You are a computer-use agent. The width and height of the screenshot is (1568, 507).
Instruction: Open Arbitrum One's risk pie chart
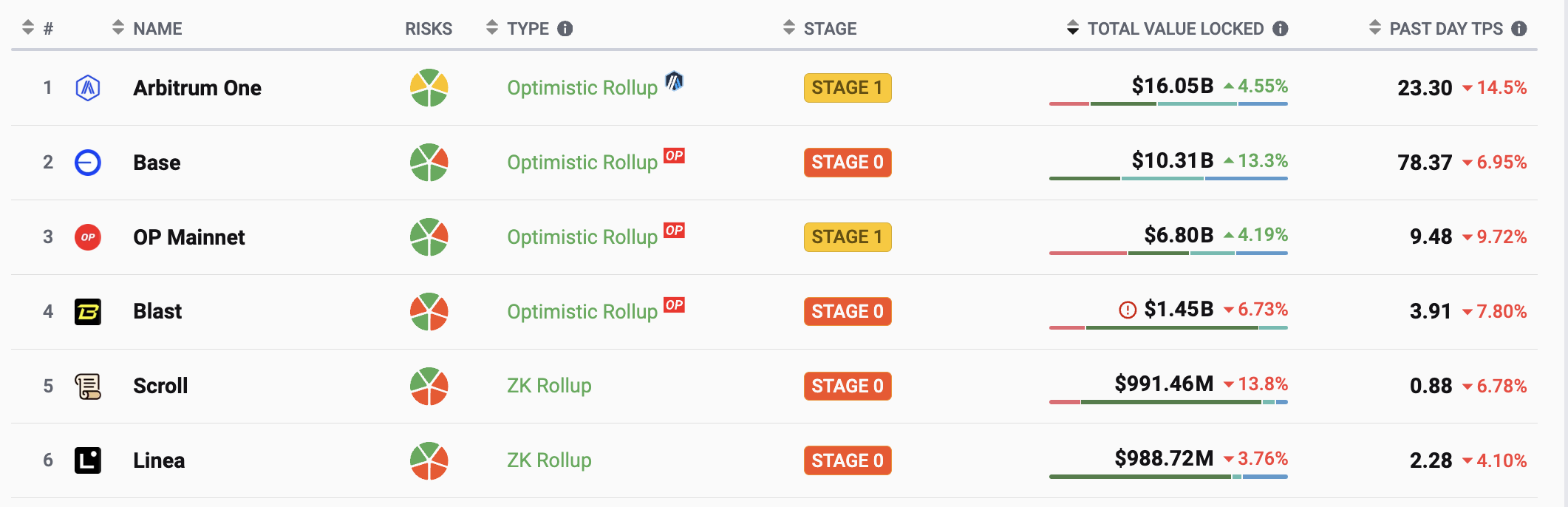[x=429, y=88]
